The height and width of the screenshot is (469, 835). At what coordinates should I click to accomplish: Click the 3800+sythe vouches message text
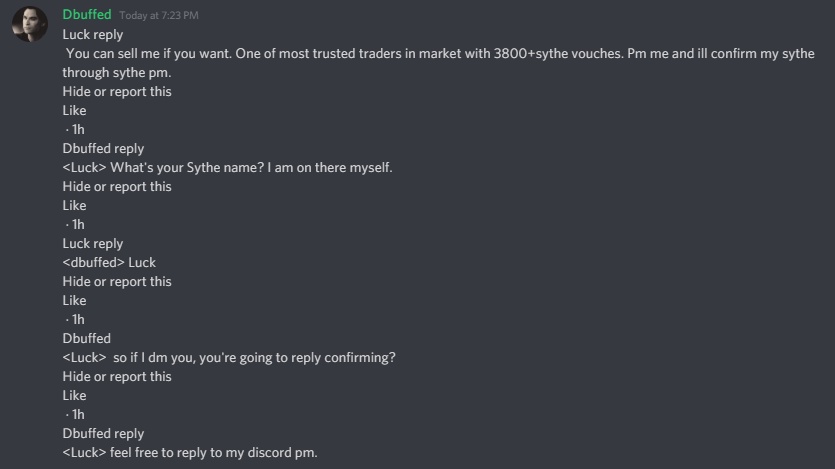pyautogui.click(x=438, y=63)
